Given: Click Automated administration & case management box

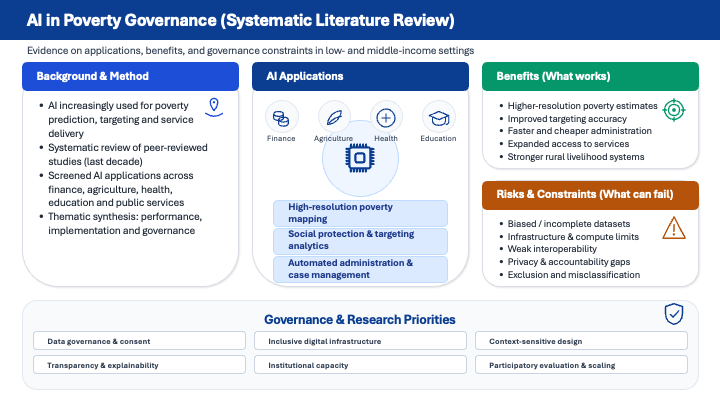Looking at the screenshot, I should 360,268.
